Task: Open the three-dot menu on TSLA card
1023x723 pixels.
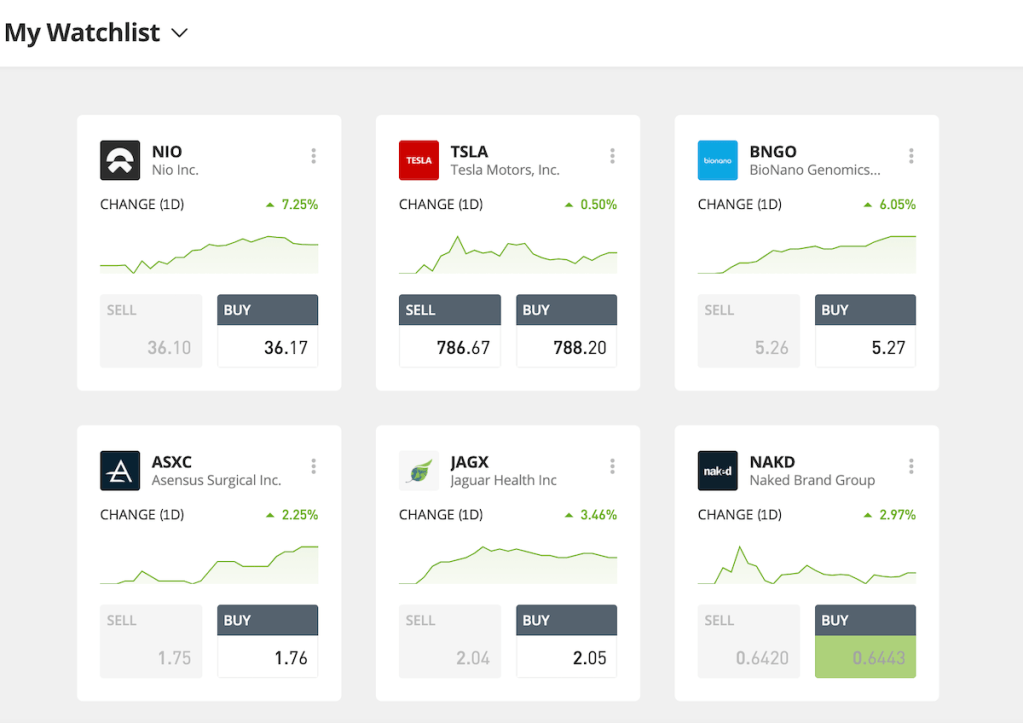Action: [x=612, y=156]
